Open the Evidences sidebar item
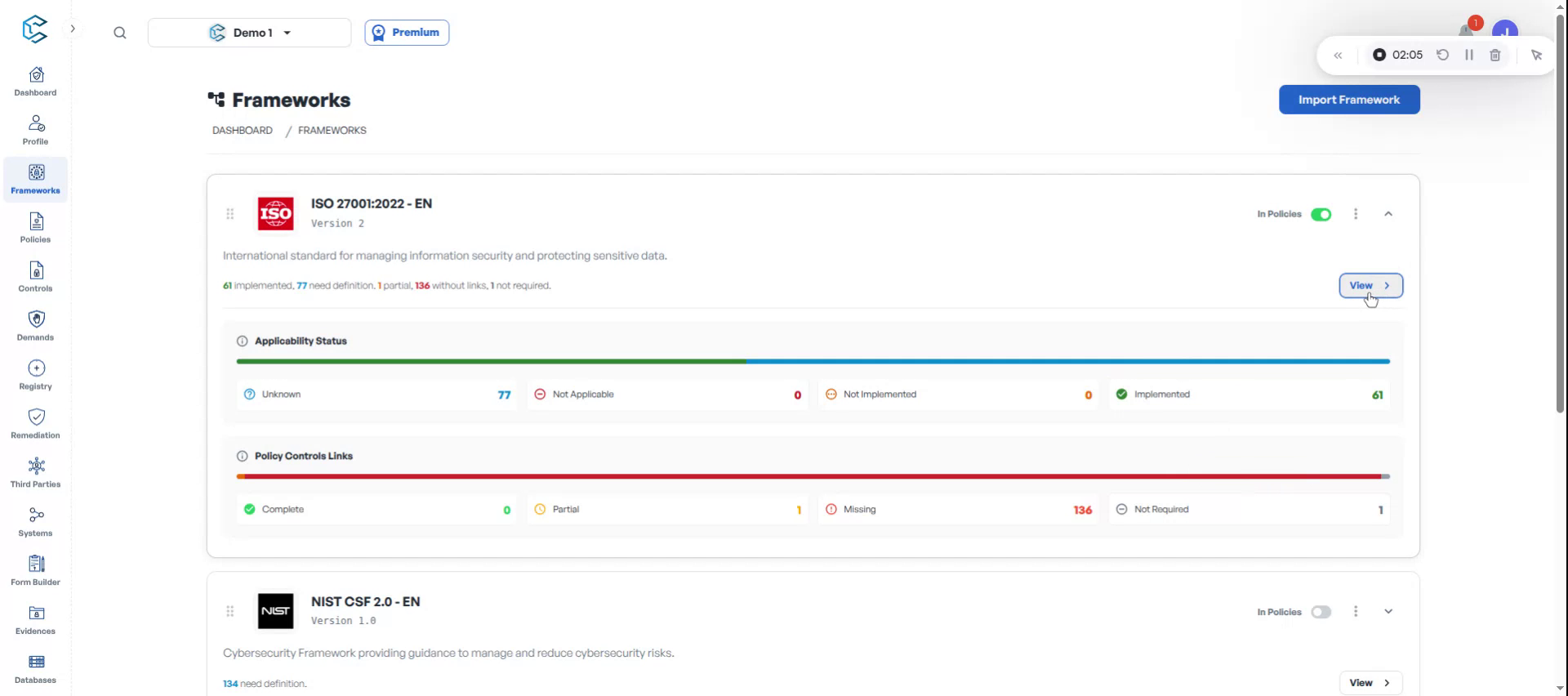Screen dimensions: 1568x696 36,620
